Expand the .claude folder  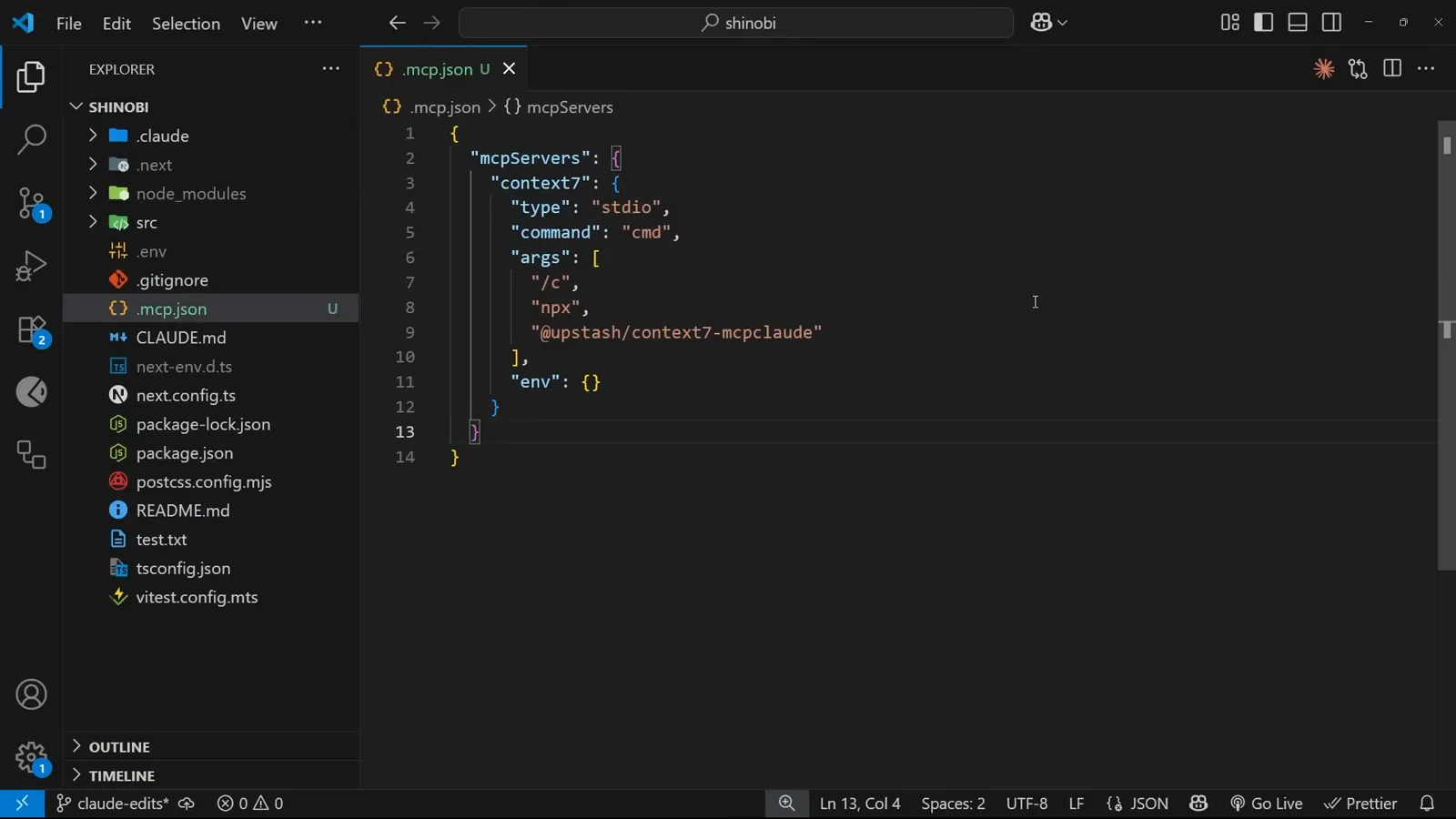pos(211,136)
